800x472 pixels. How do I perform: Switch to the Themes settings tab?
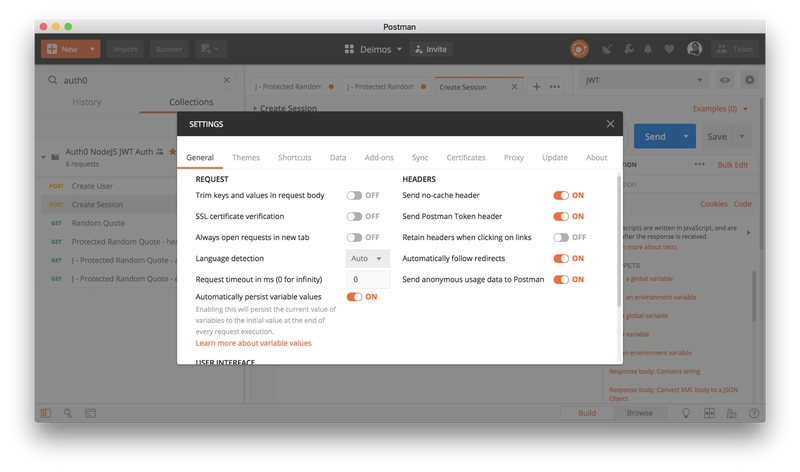click(x=246, y=158)
